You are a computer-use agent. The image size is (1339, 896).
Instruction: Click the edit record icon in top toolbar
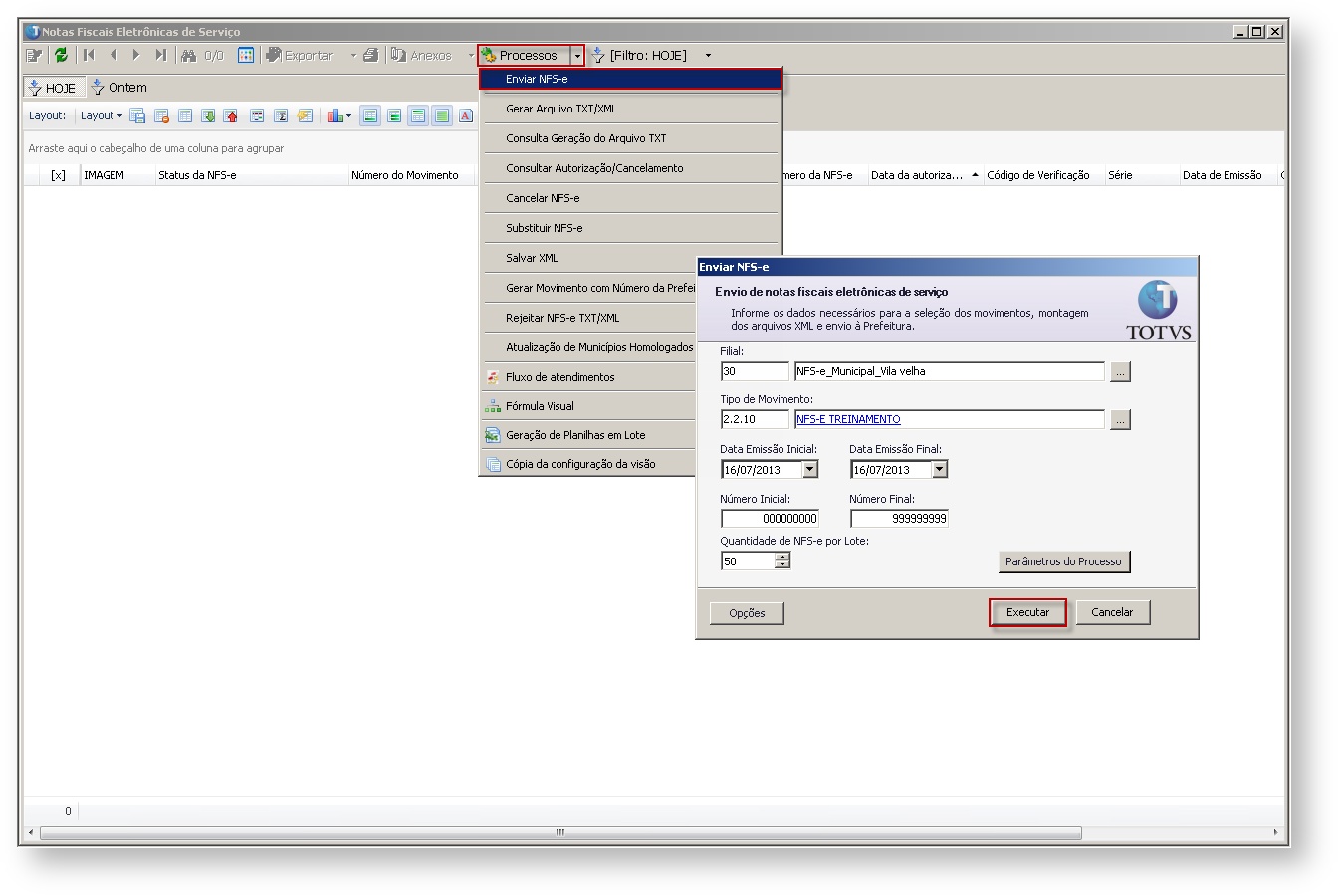(x=34, y=56)
